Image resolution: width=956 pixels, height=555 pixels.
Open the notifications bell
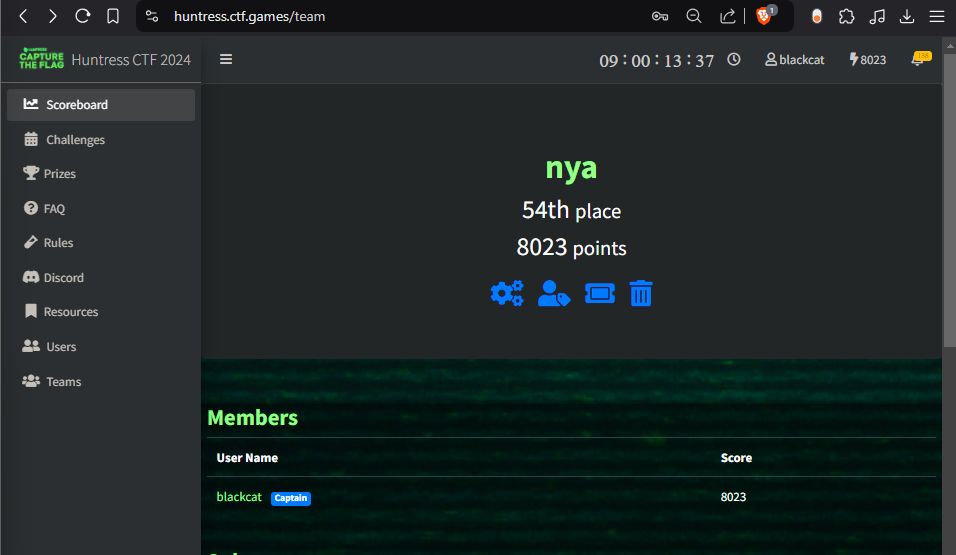[x=919, y=59]
